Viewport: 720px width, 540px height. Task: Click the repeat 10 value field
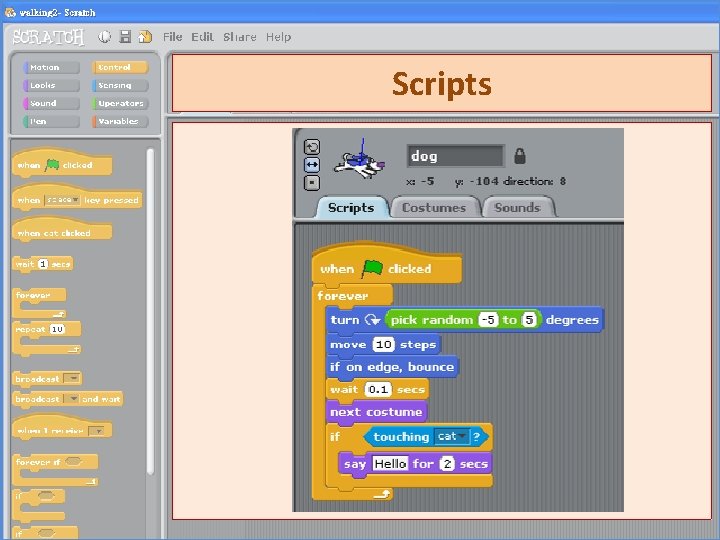(57, 329)
